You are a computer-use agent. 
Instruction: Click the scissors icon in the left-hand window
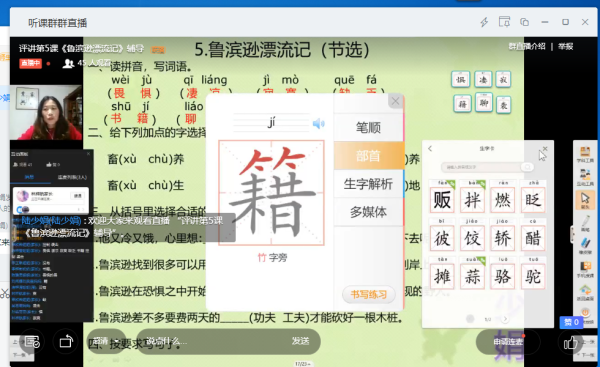pyautogui.click(x=5, y=294)
